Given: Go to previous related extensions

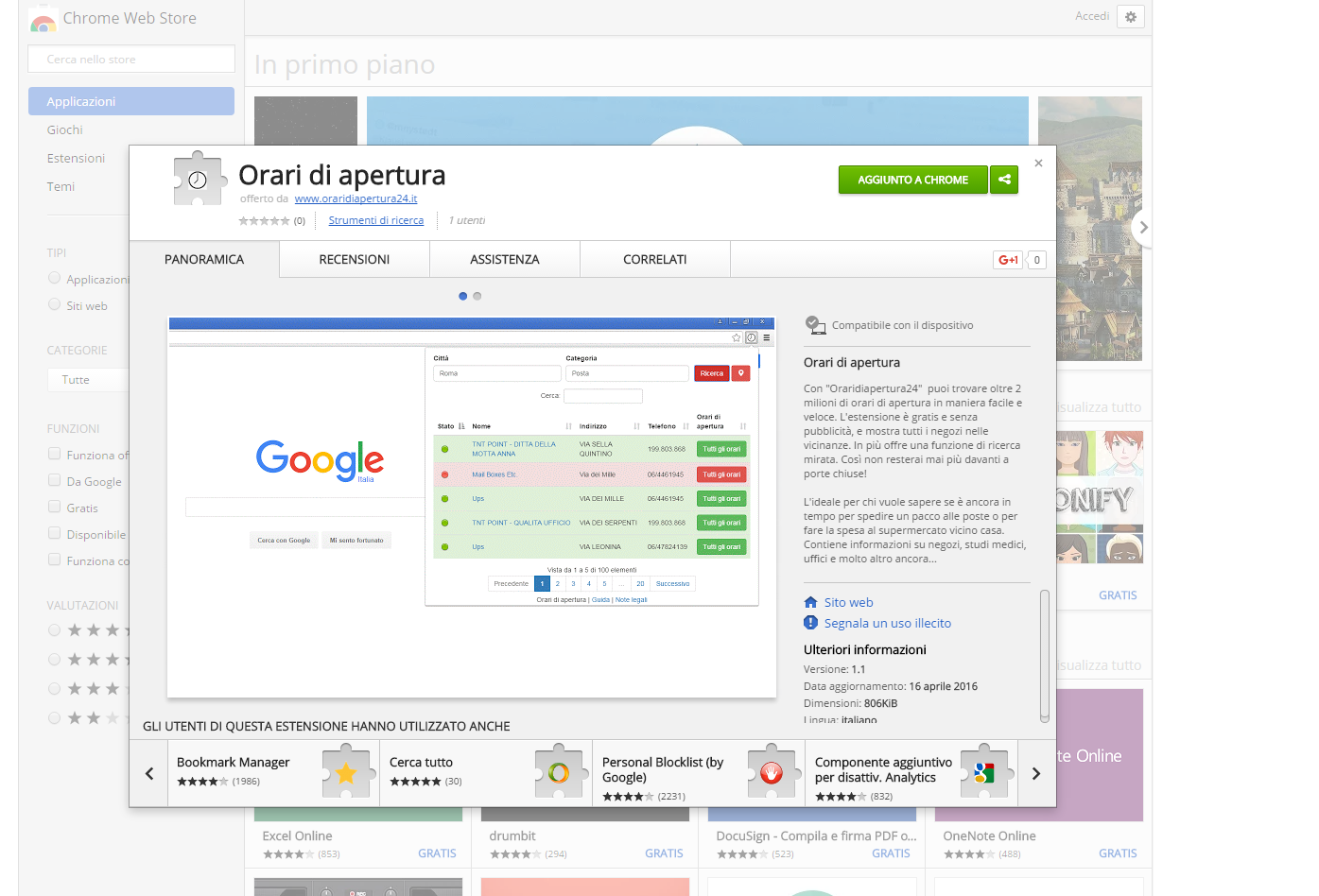Looking at the screenshot, I should point(149,773).
